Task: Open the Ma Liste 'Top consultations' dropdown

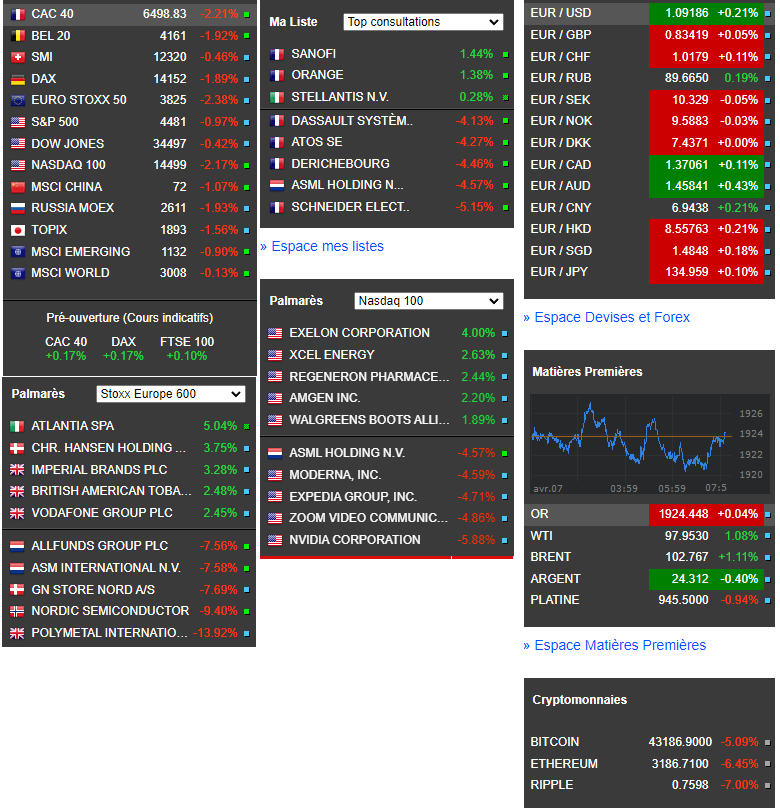Action: pos(423,22)
